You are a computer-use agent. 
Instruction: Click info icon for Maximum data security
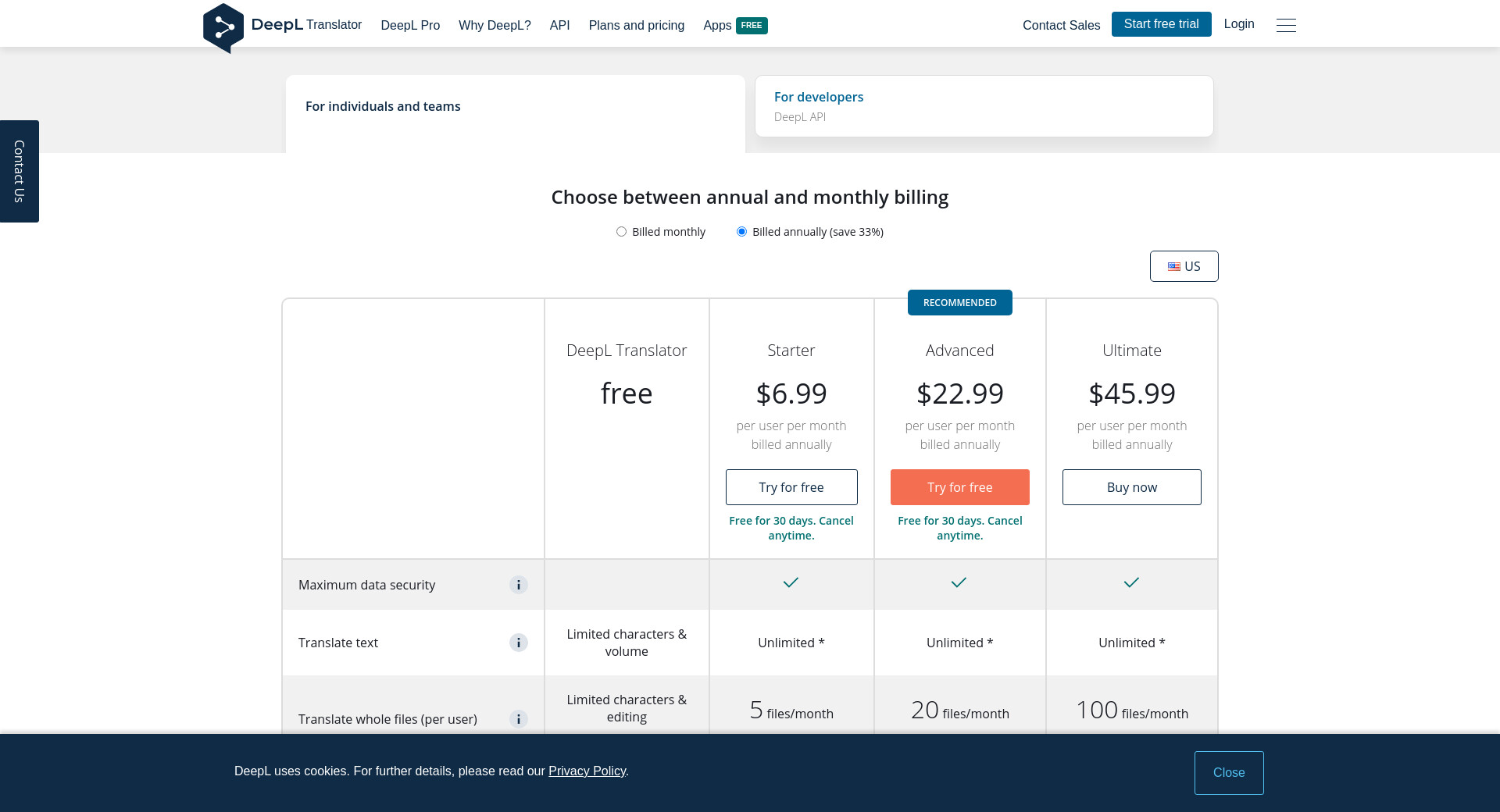pyautogui.click(x=519, y=585)
